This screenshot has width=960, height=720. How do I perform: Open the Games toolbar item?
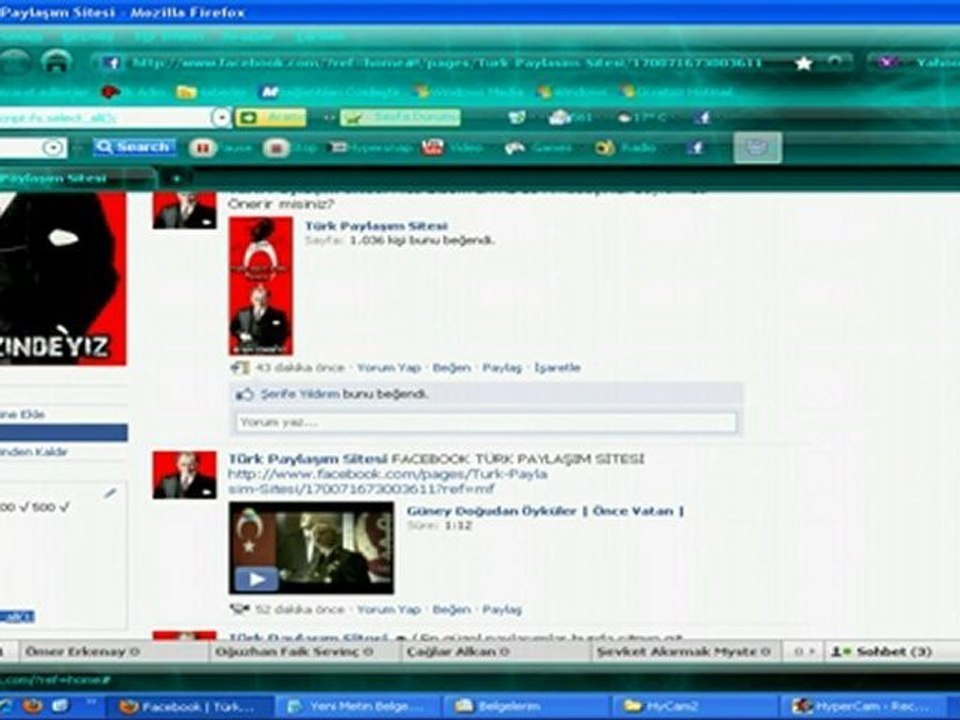538,148
